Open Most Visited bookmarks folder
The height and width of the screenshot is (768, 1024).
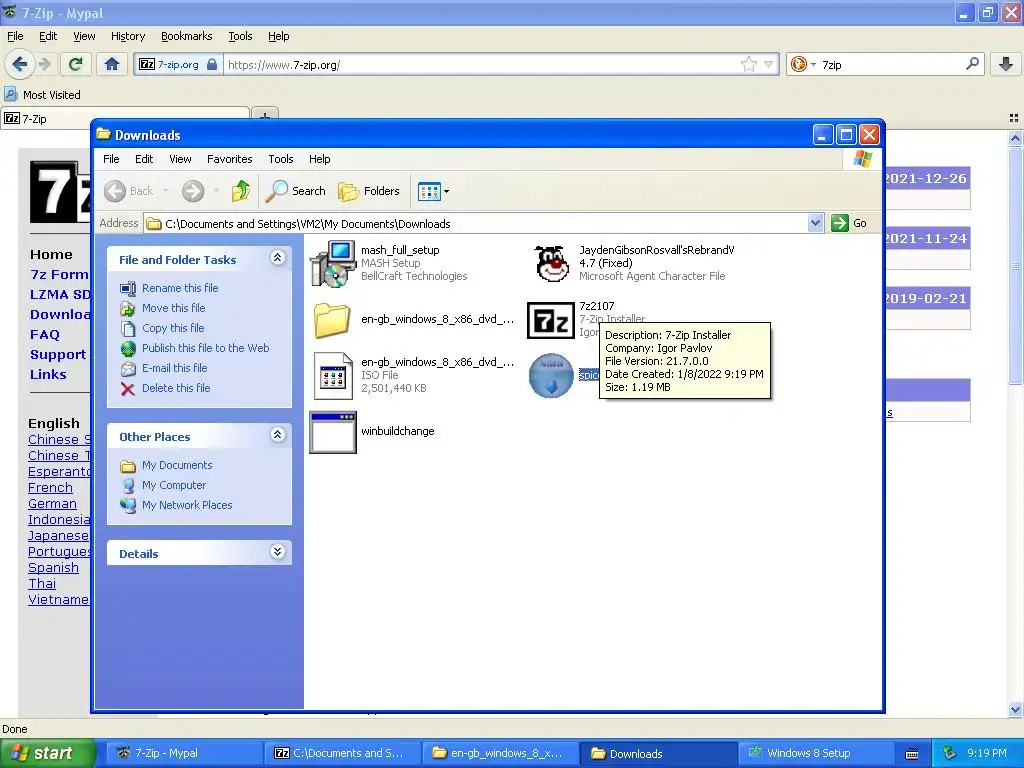[42, 95]
